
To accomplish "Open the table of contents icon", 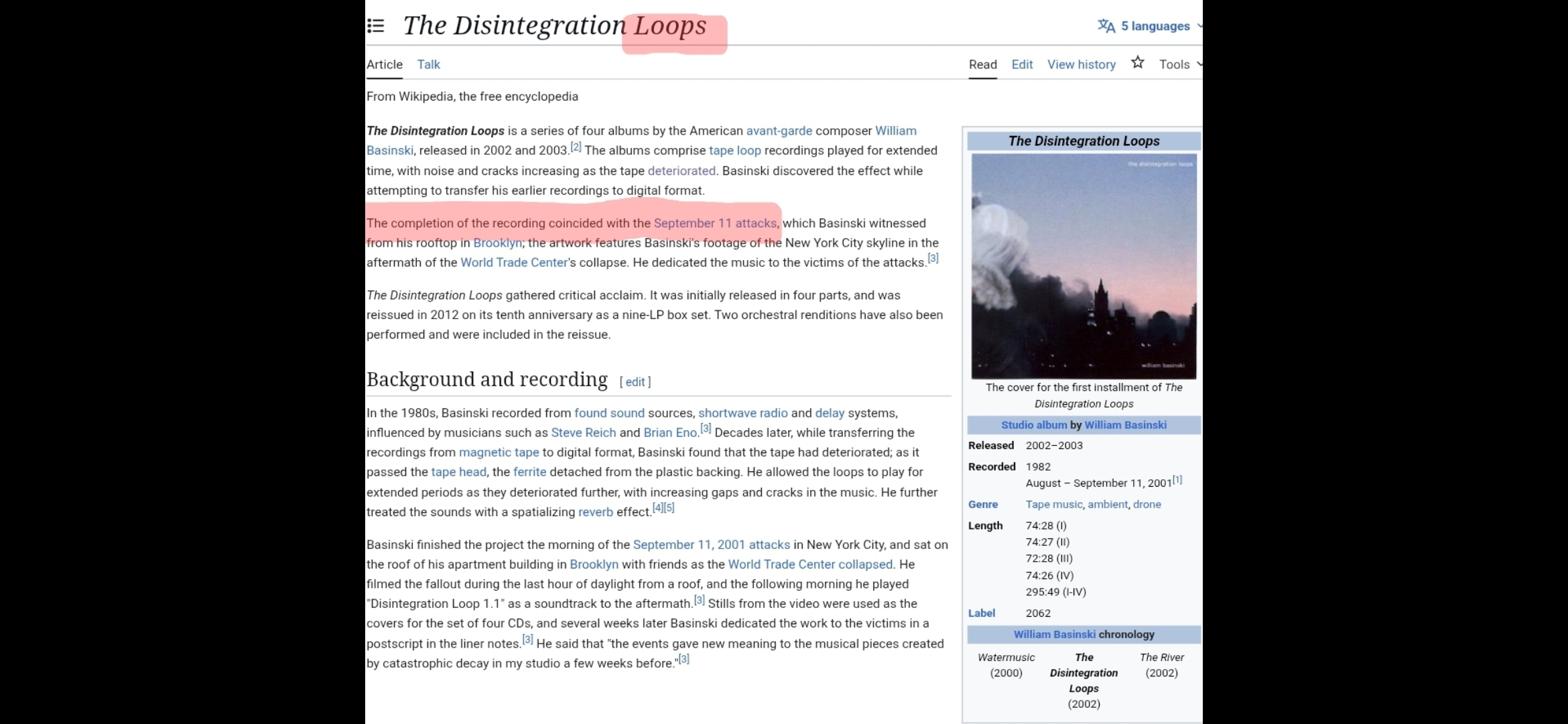I will [x=376, y=26].
